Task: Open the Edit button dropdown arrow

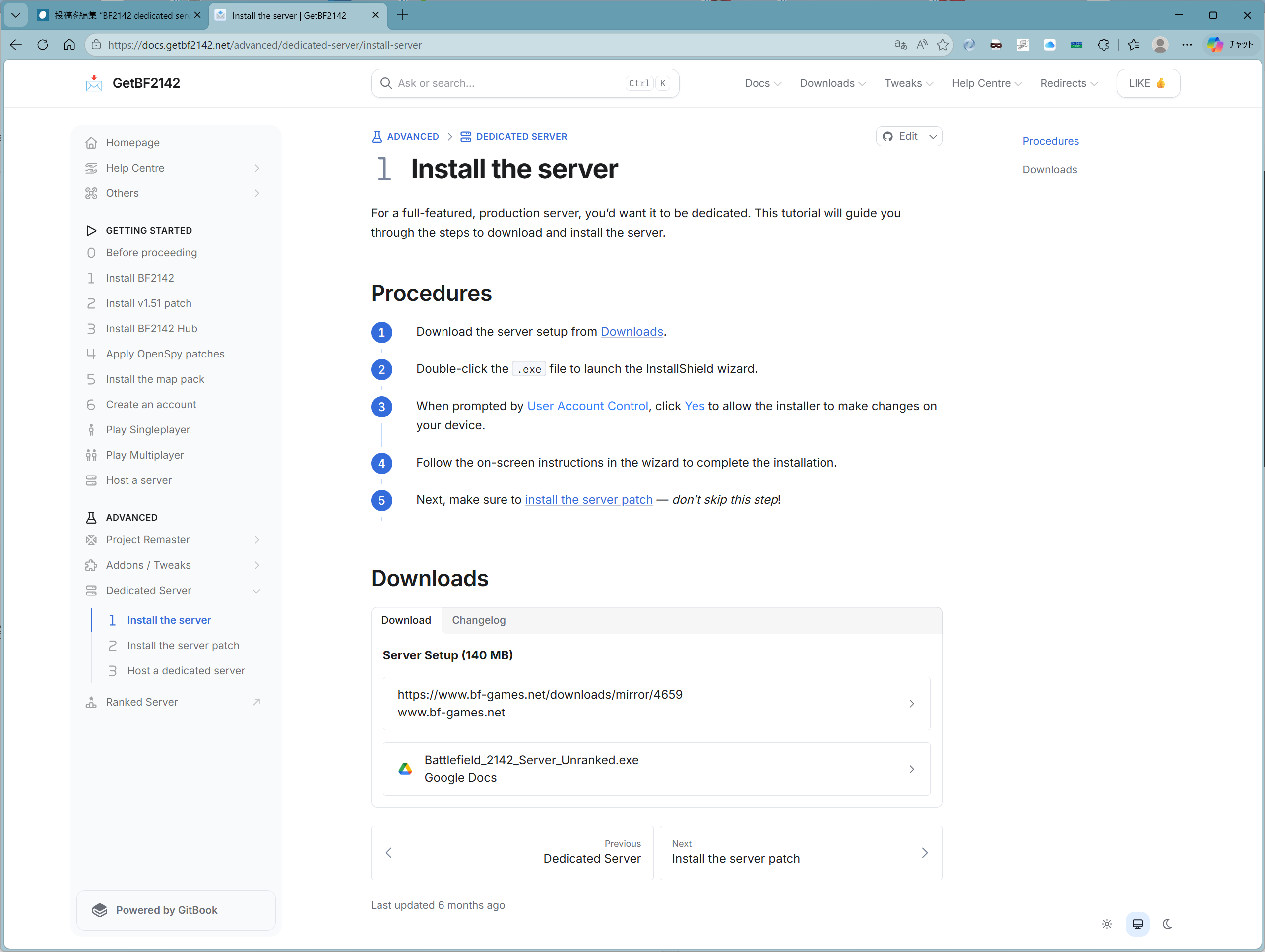Action: [x=933, y=136]
